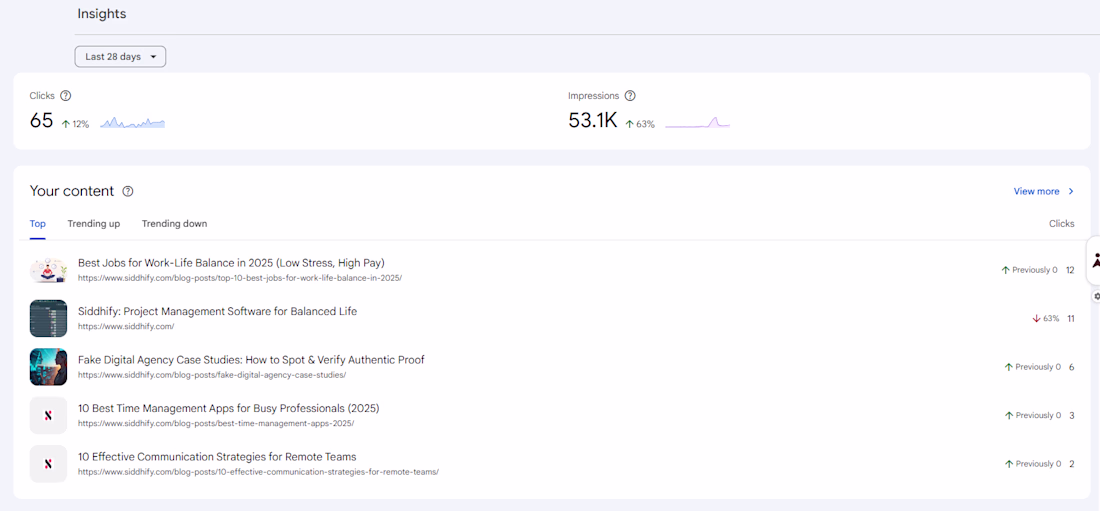Open help for the Clicks metric
The image size is (1100, 511).
point(66,96)
